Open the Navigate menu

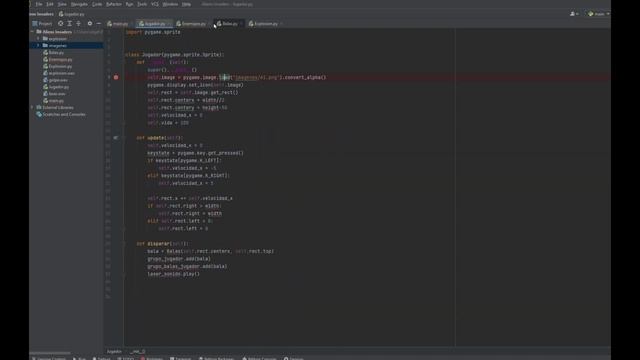[79, 4]
